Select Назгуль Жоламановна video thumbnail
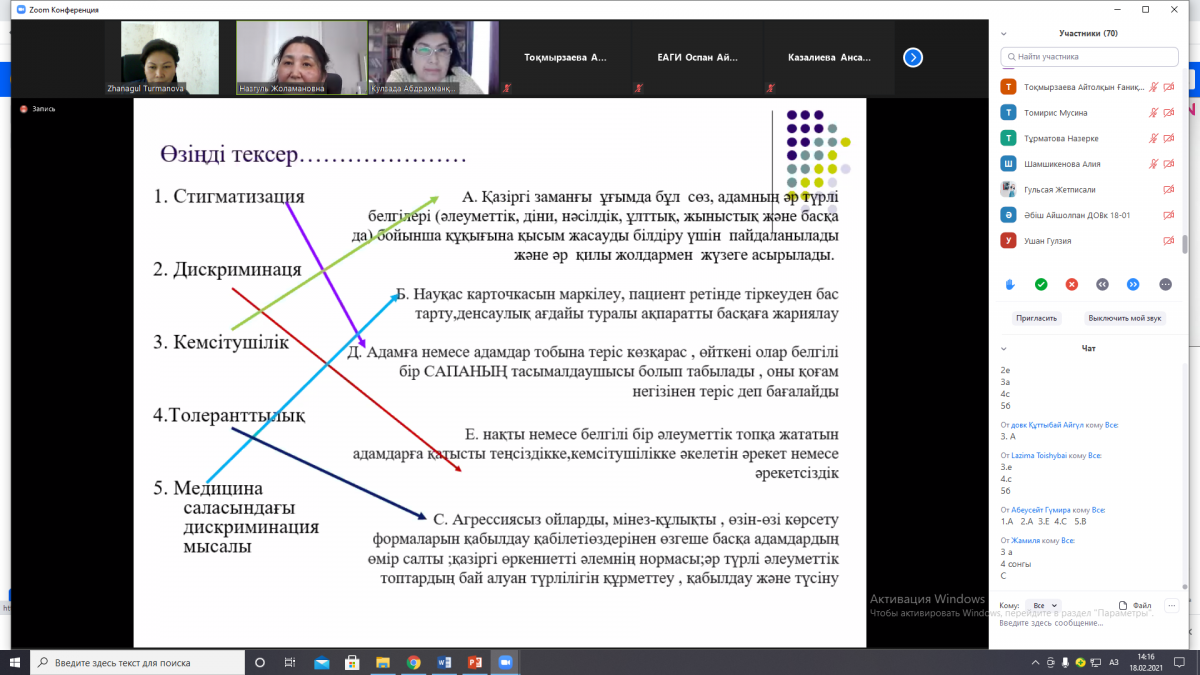The width and height of the screenshot is (1200, 675). point(299,58)
